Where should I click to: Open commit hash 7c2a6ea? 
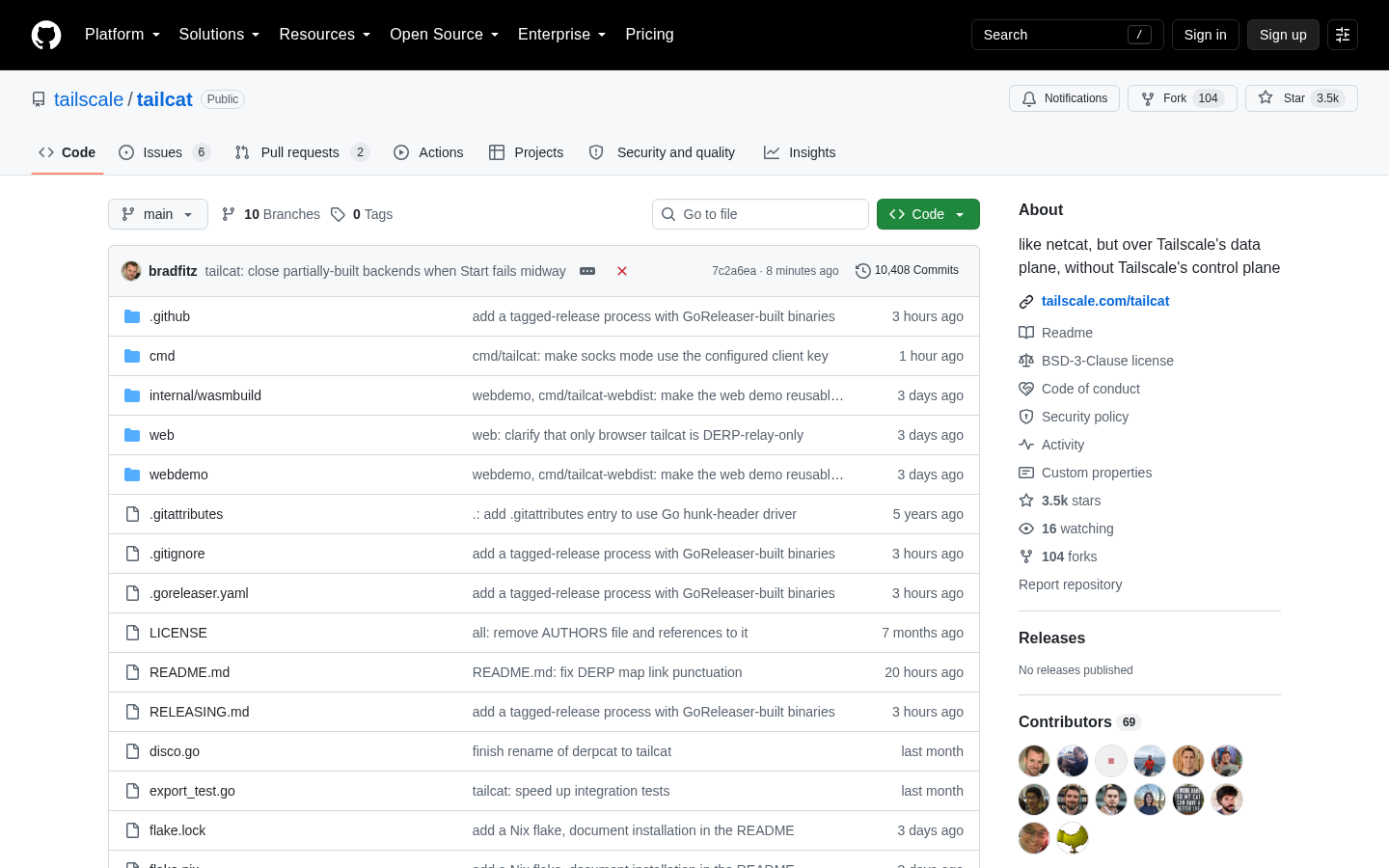click(x=733, y=271)
